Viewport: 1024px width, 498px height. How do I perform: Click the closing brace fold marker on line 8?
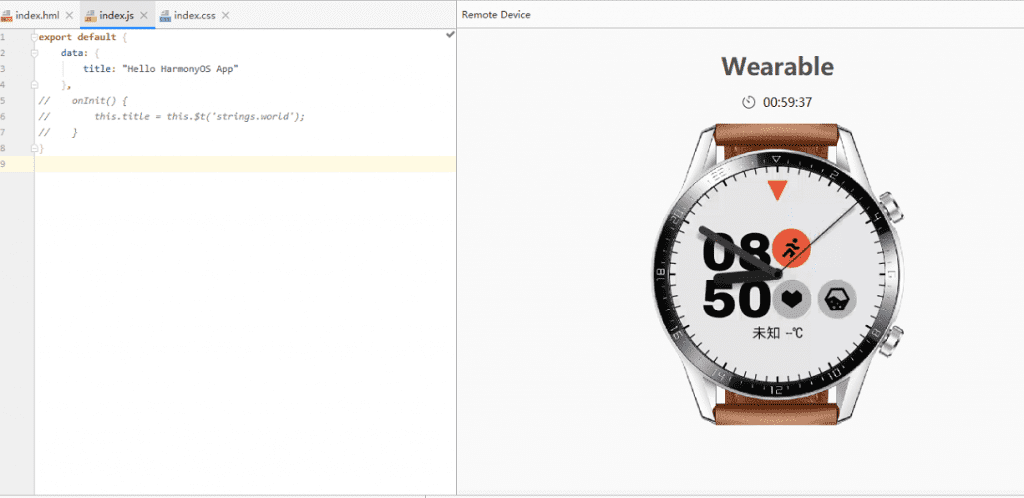[34, 148]
